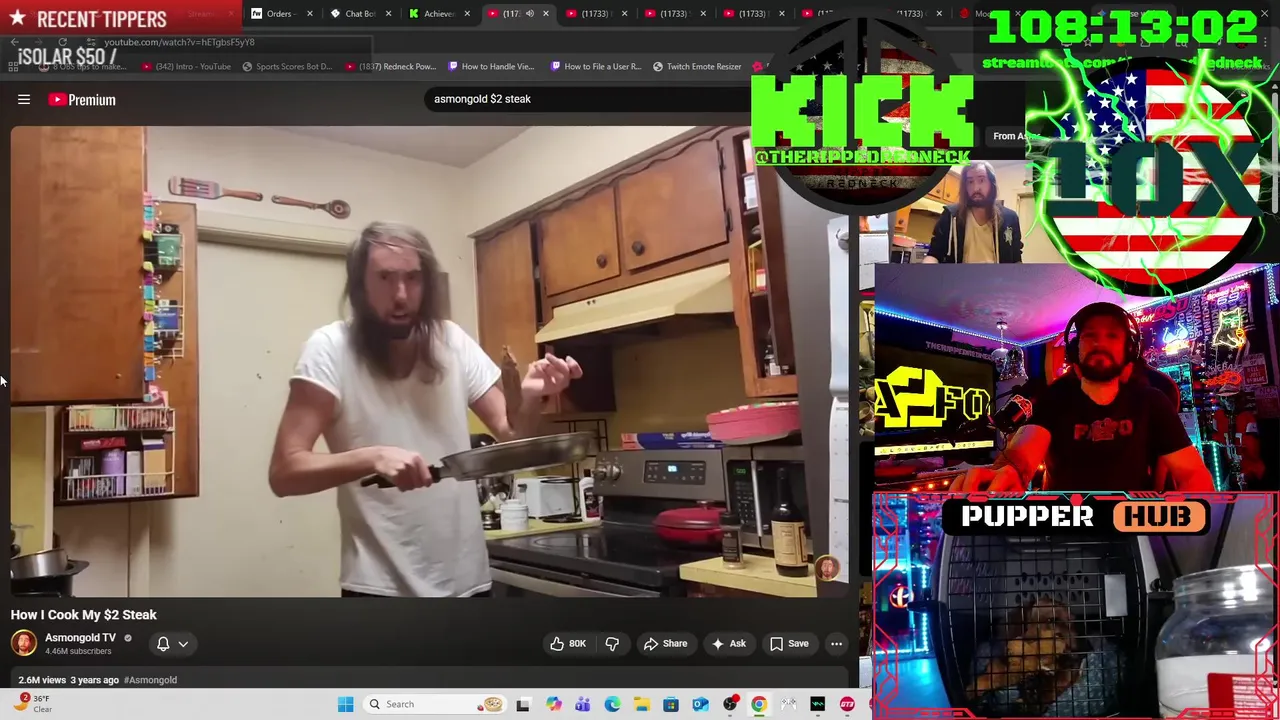Open OBS Studio on taskbar

coord(730,704)
